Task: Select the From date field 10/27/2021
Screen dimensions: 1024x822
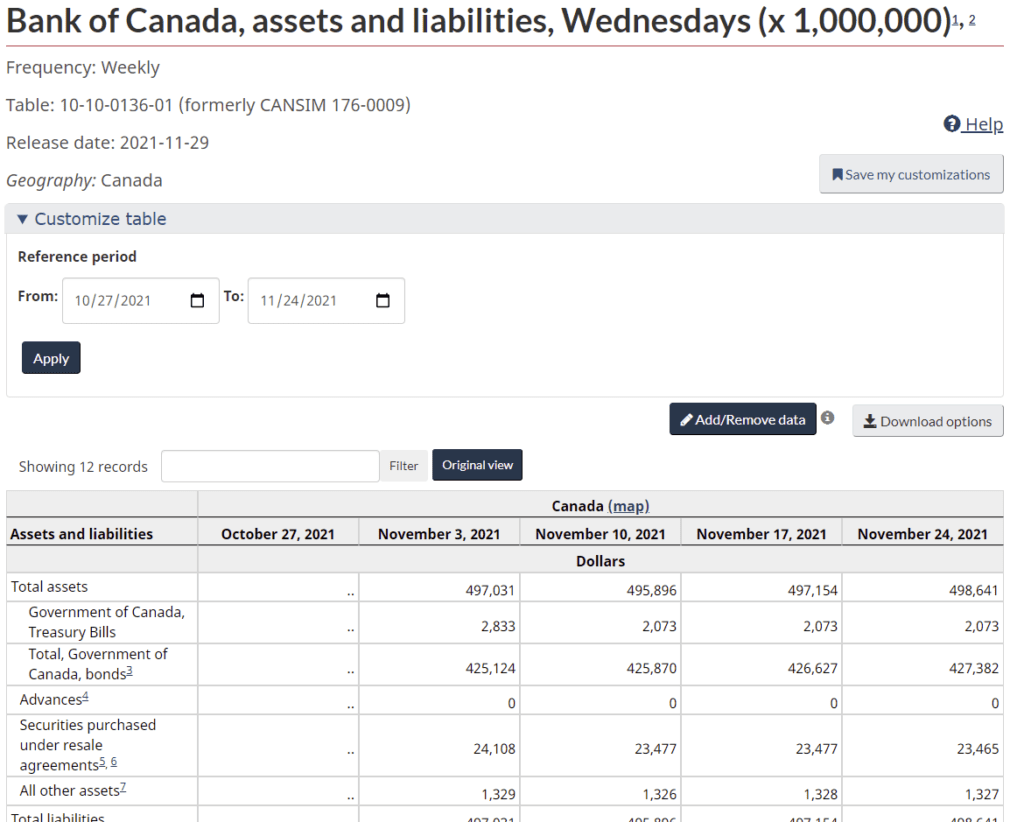Action: pos(140,300)
